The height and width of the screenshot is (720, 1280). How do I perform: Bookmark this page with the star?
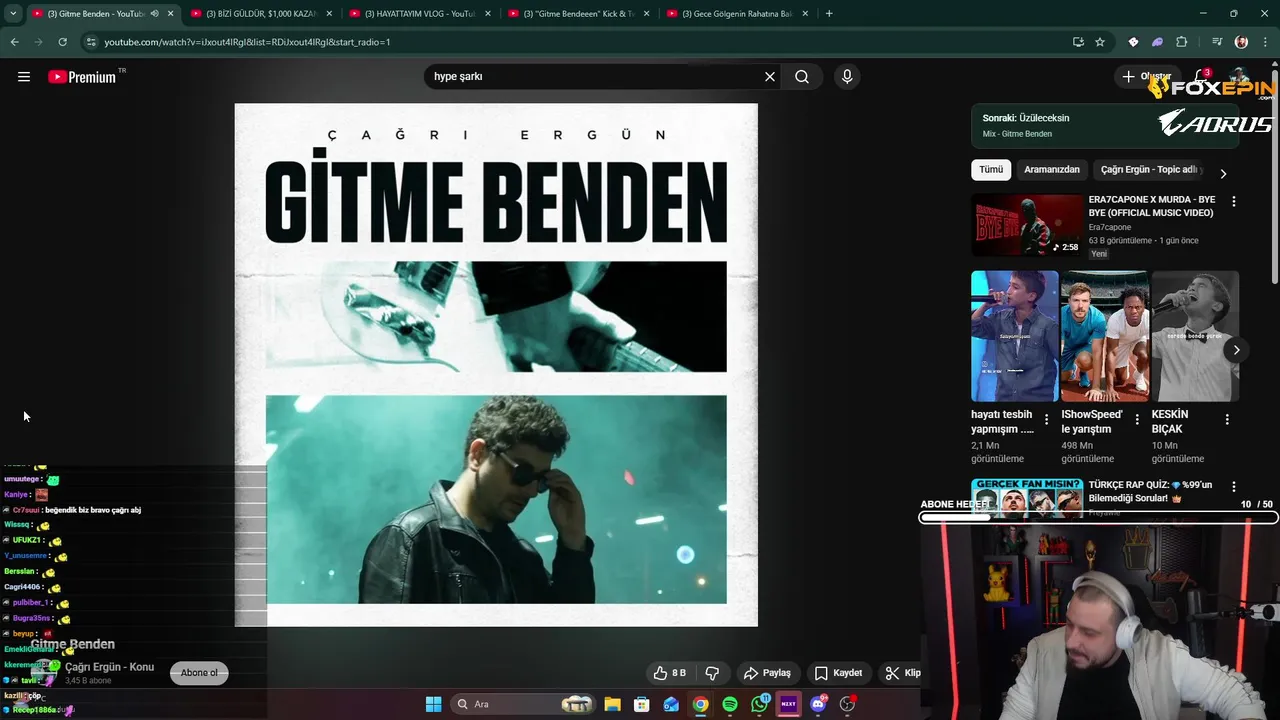click(x=1100, y=42)
